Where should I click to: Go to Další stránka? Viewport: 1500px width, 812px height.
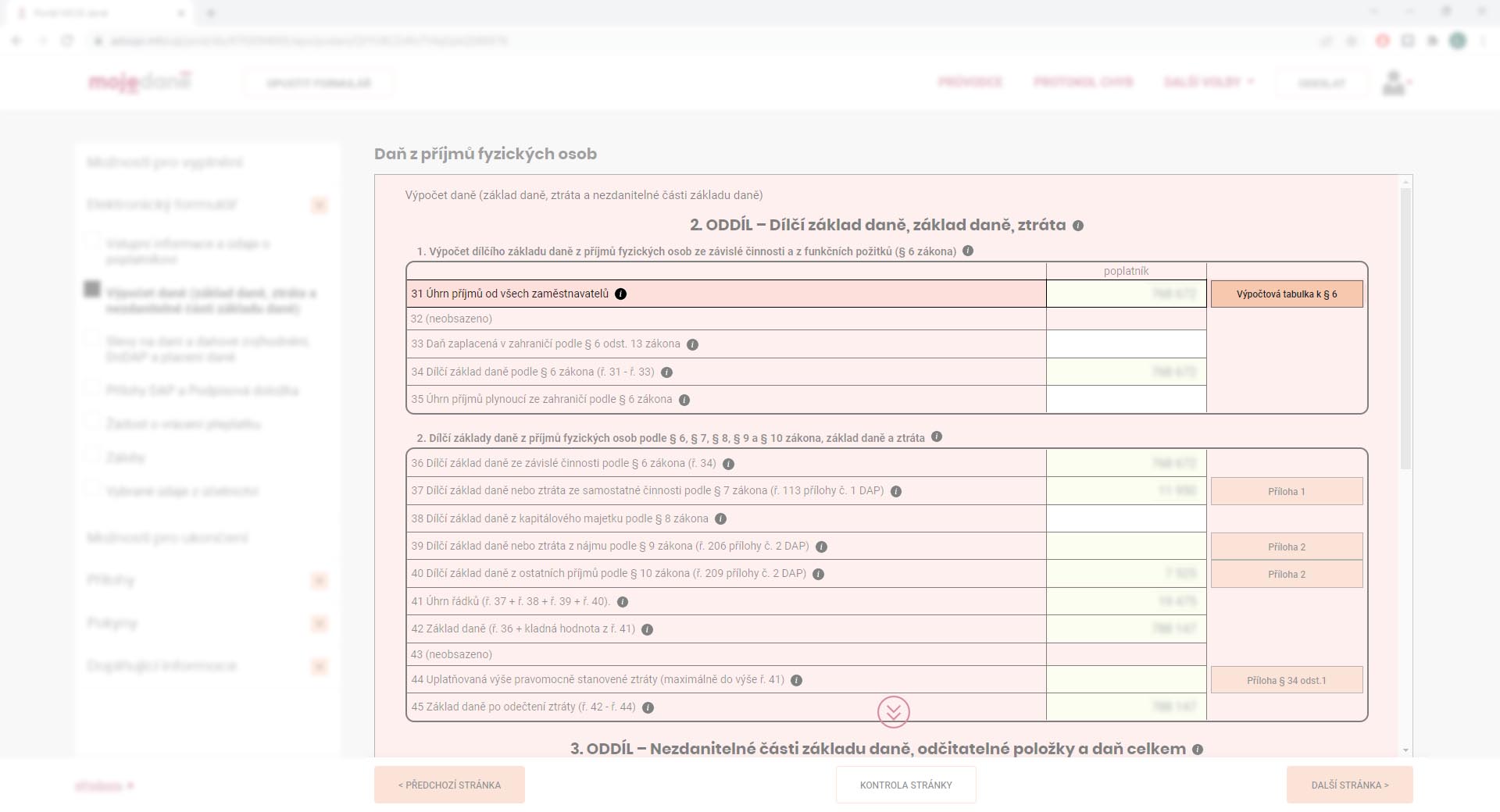[x=1350, y=785]
